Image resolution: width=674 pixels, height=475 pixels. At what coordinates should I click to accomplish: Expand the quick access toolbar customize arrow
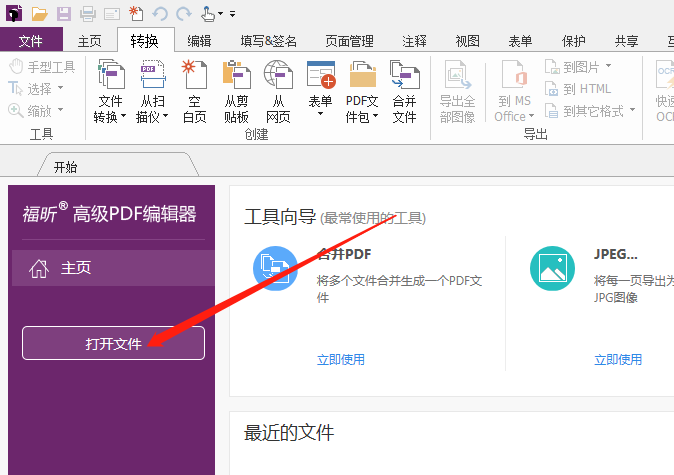[x=233, y=15]
